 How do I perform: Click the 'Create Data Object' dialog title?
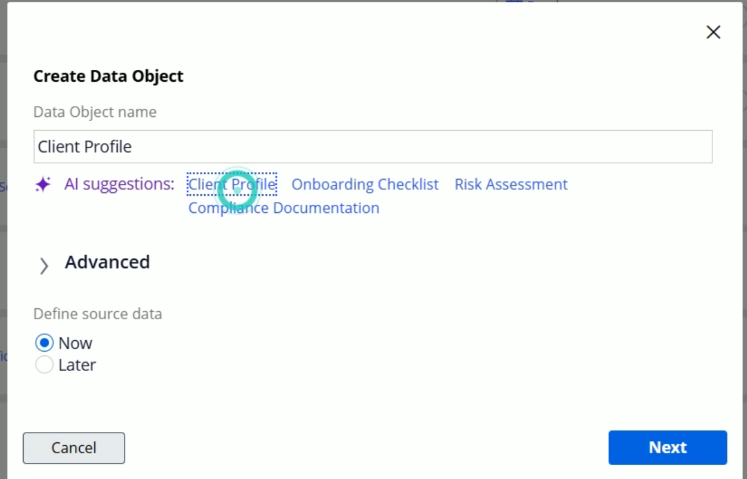tap(108, 76)
